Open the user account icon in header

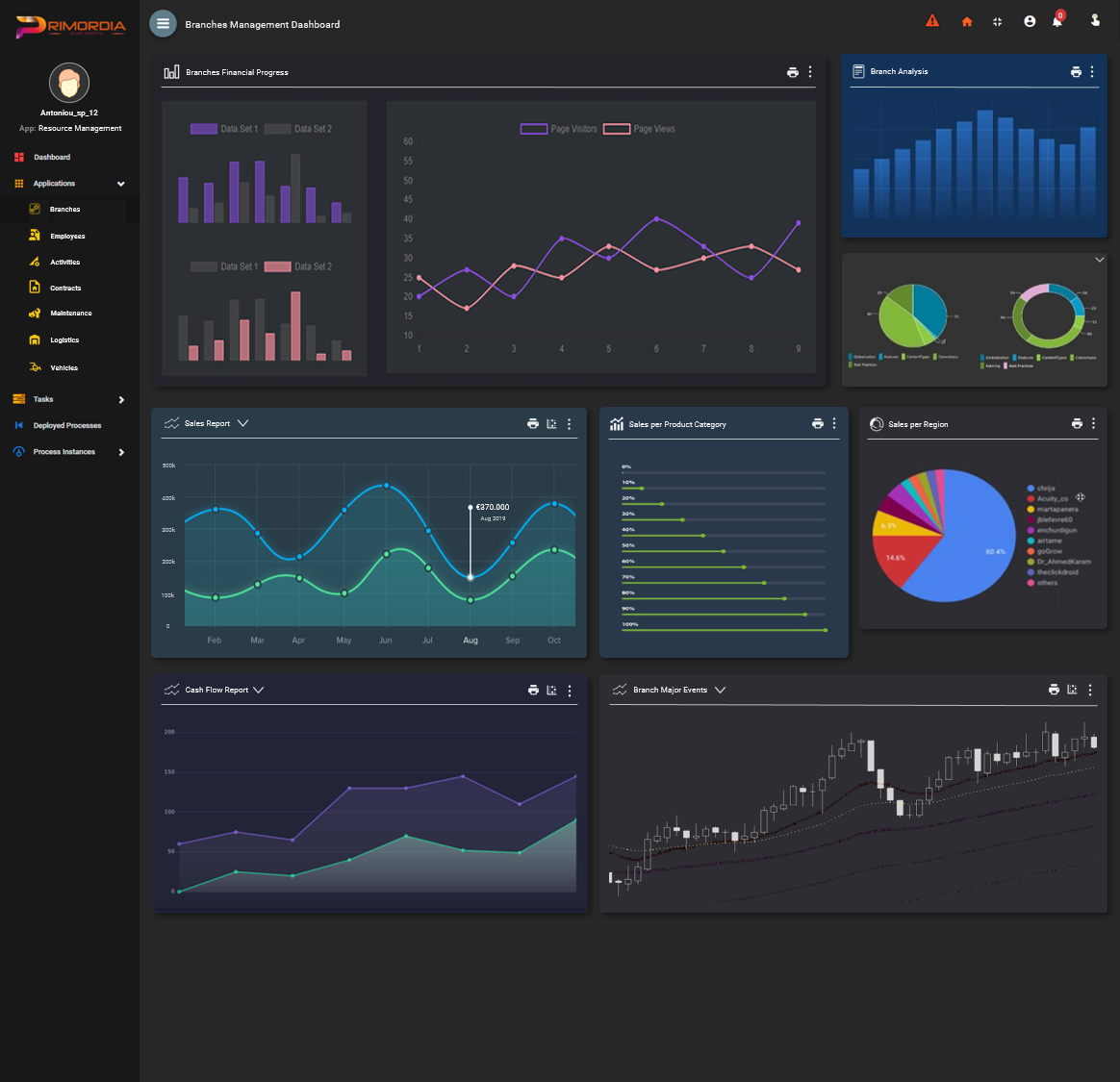coord(1030,21)
